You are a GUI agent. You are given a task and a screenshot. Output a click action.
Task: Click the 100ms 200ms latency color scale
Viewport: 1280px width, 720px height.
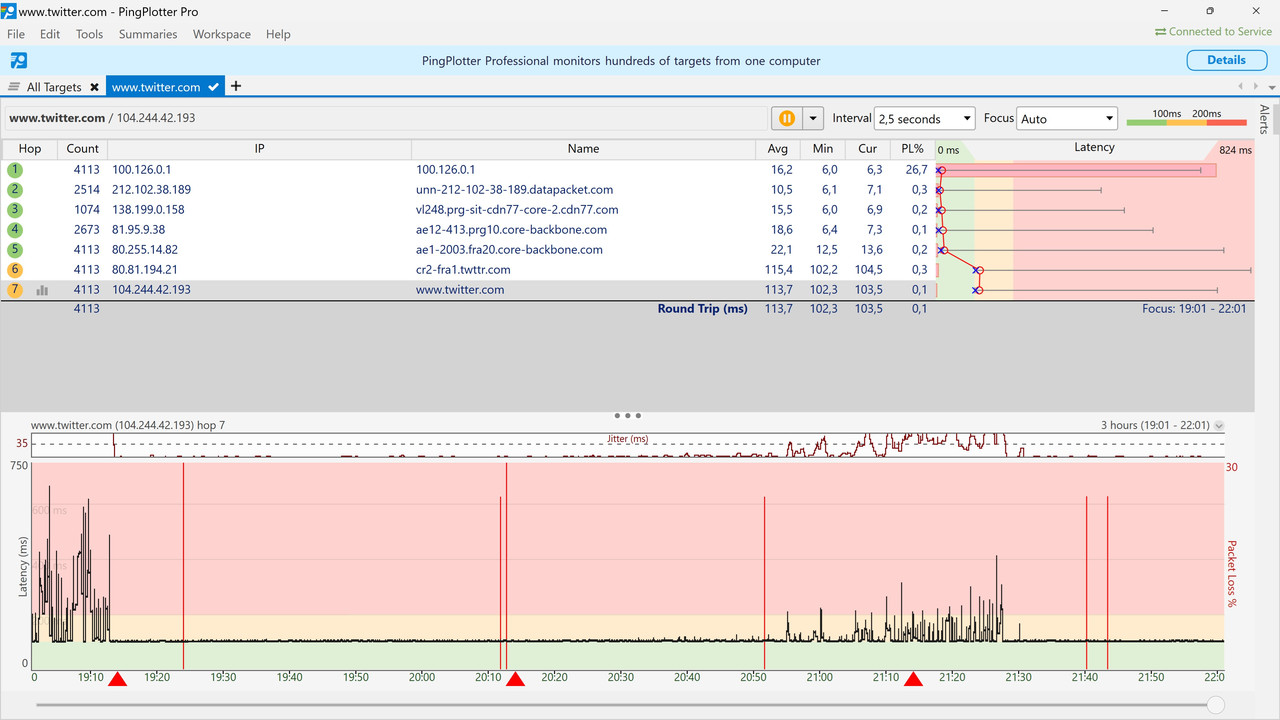click(x=1187, y=119)
